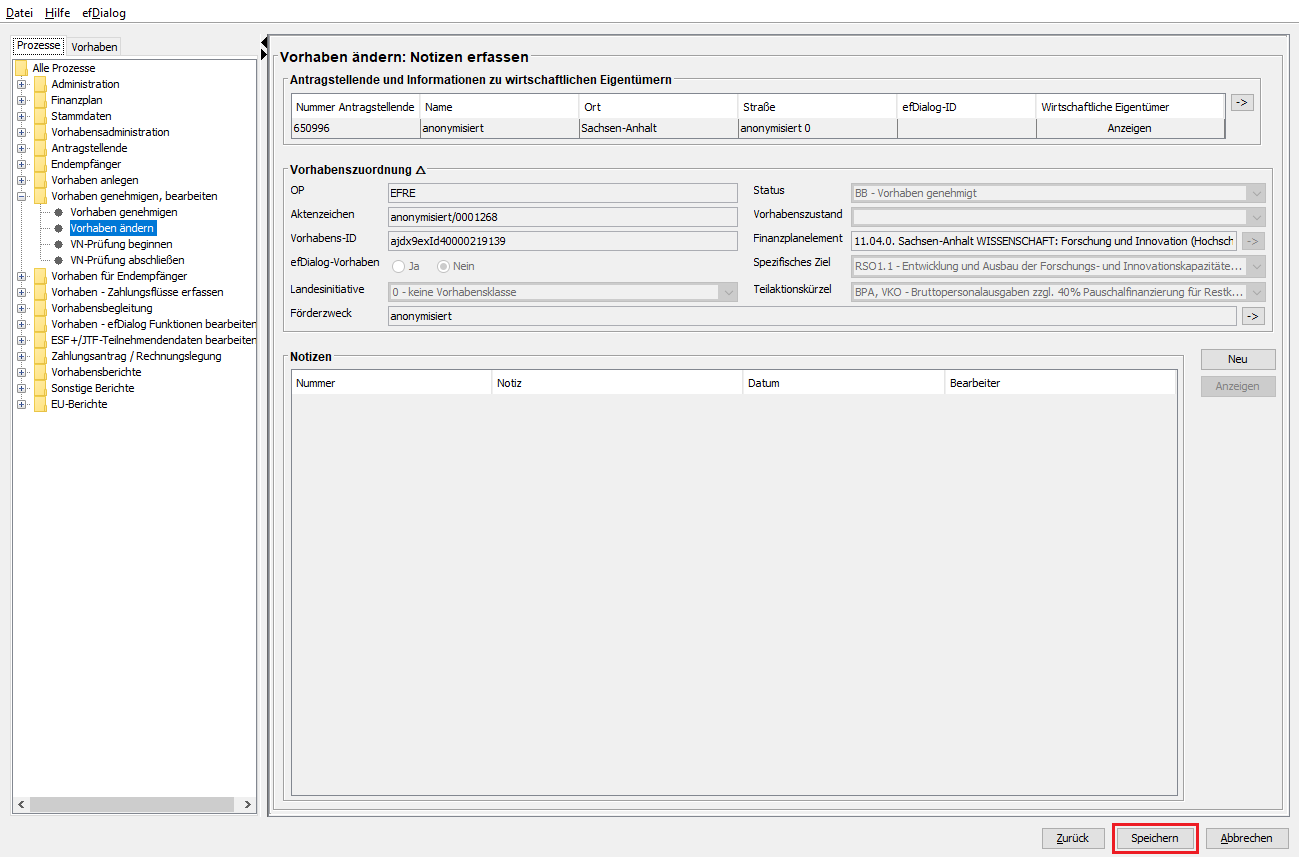Open the Datei menu

20,13
